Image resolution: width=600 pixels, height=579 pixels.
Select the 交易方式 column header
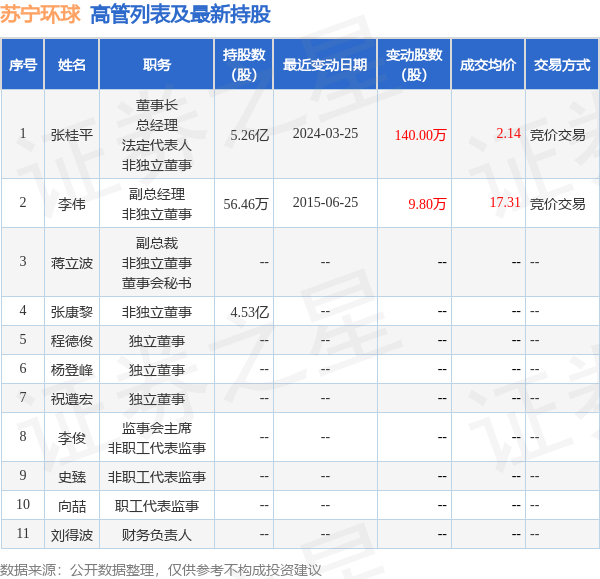[x=562, y=65]
